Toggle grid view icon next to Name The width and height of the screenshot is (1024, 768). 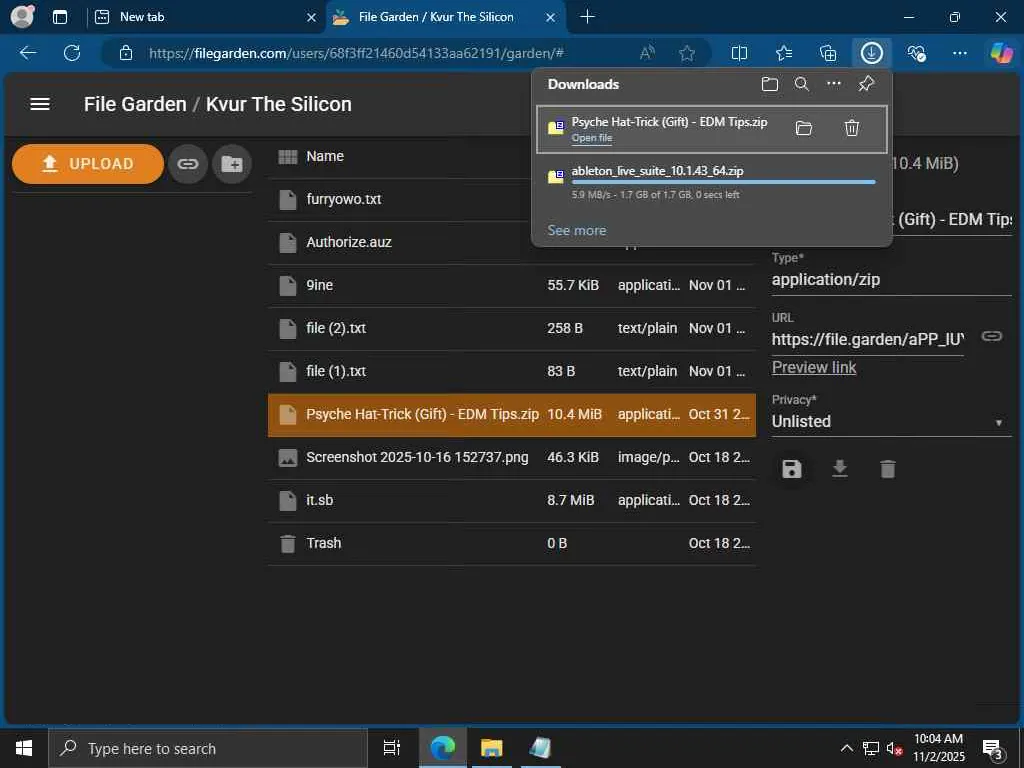287,157
